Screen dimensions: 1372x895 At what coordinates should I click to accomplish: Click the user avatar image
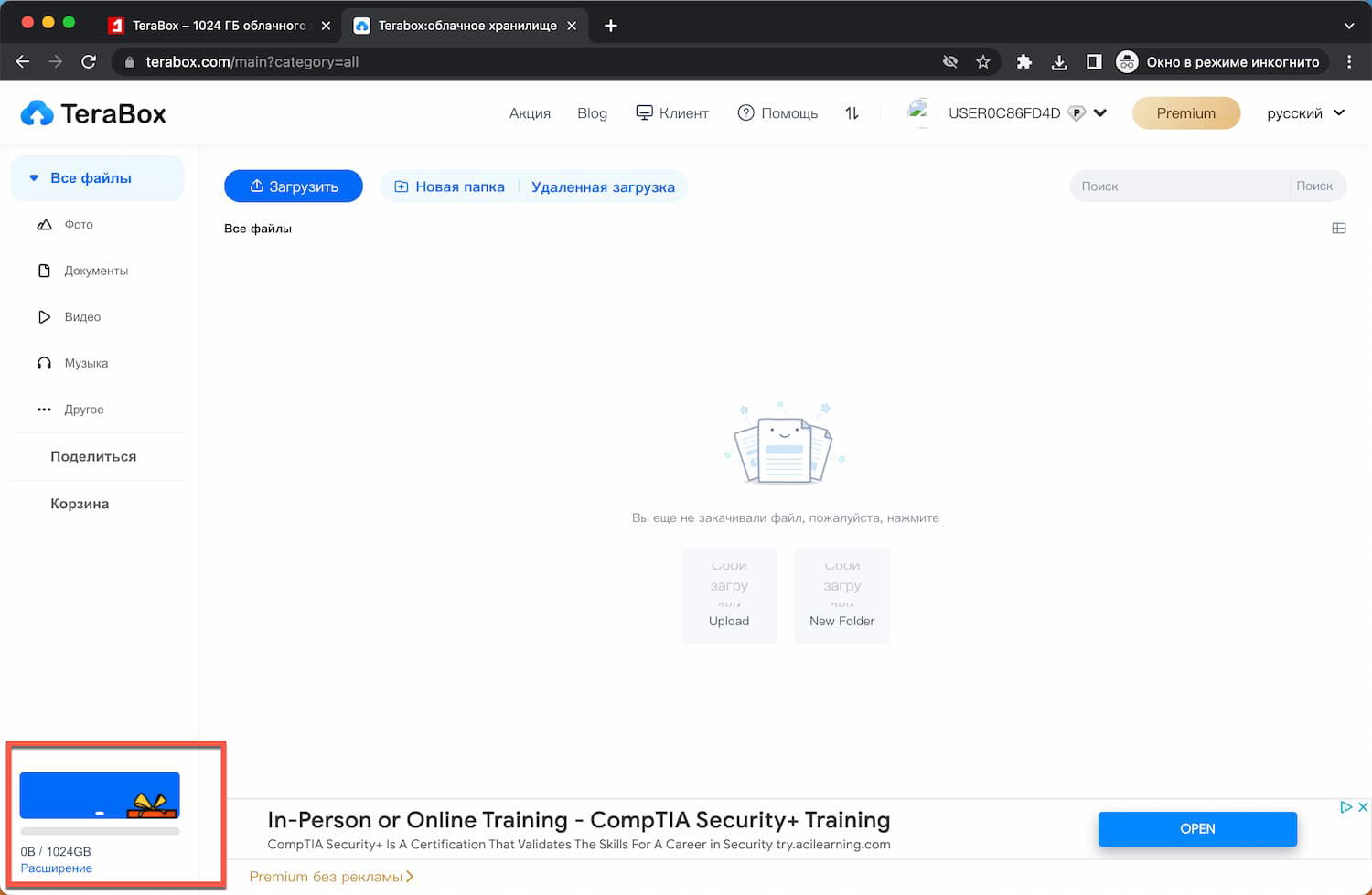[918, 112]
